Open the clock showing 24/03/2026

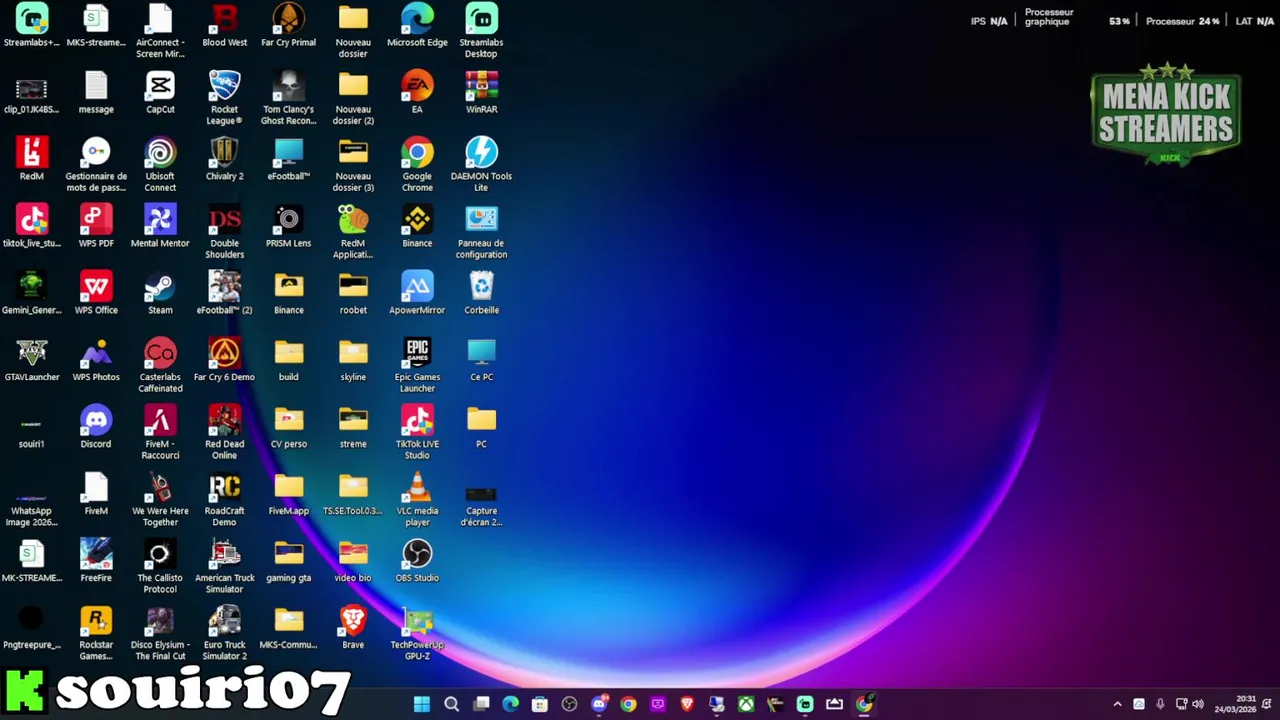pos(1236,704)
